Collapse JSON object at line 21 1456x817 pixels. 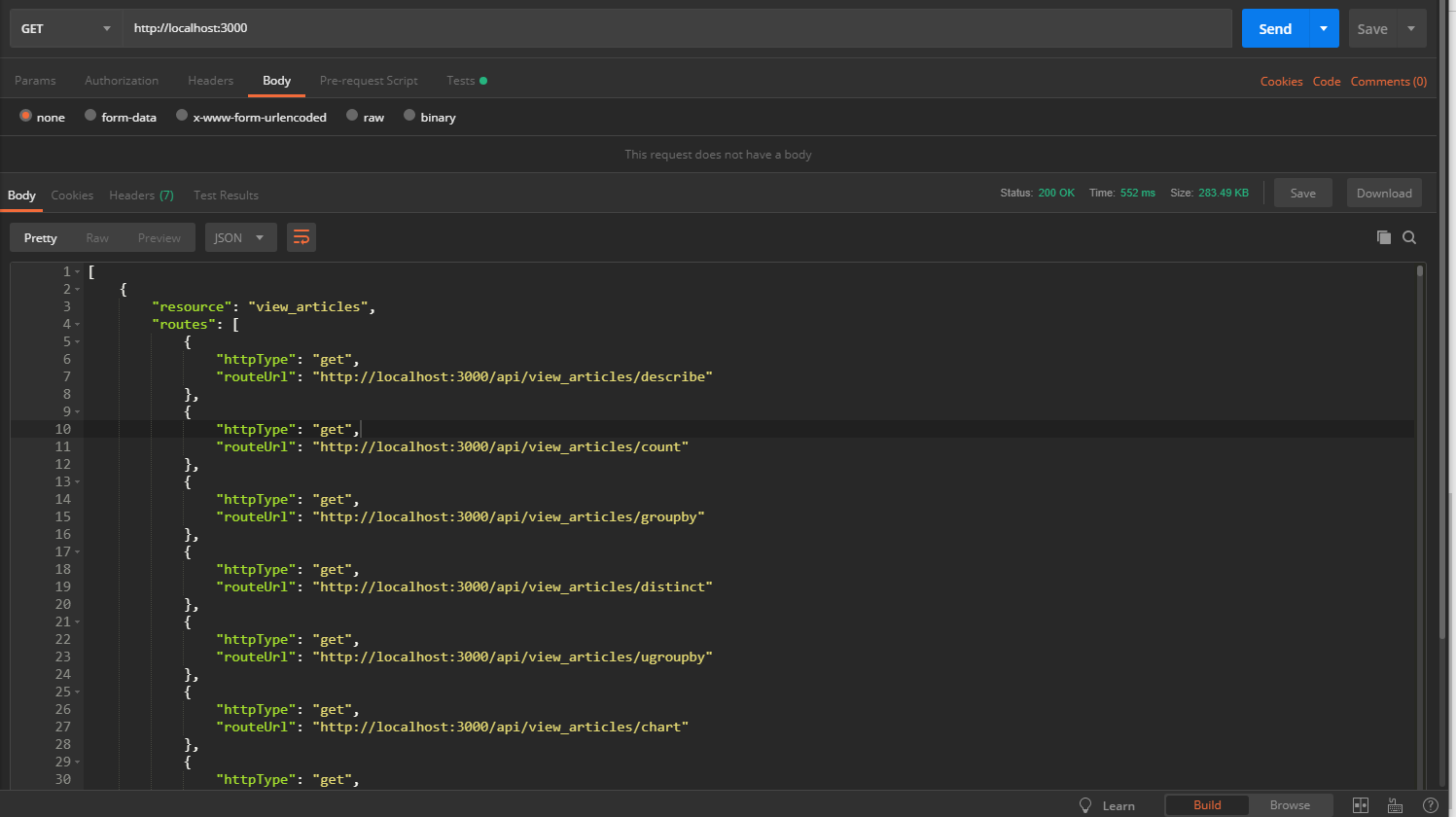pos(78,622)
